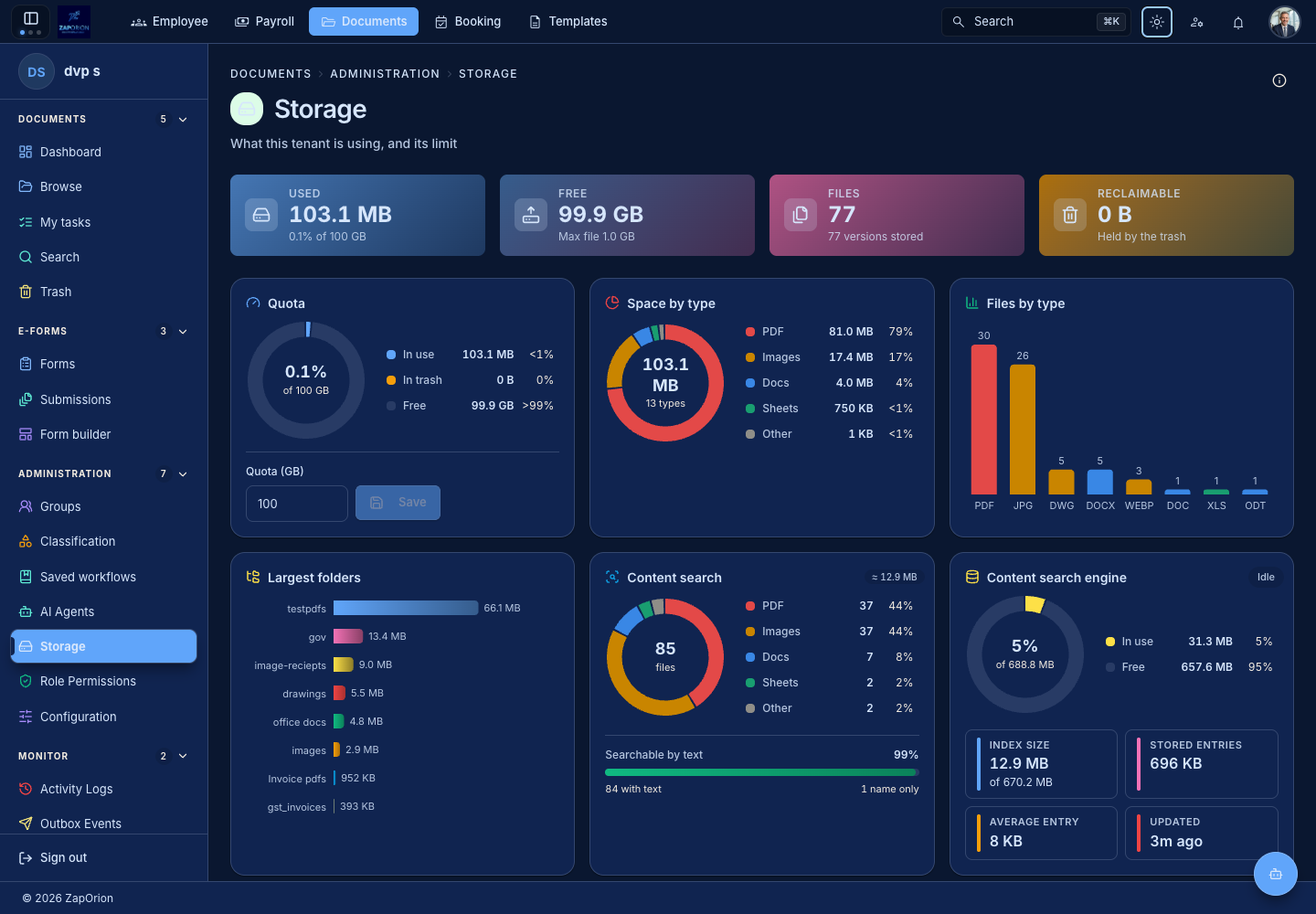Image resolution: width=1316 pixels, height=914 pixels.
Task: Open the chatbot assistant floating button
Action: (x=1276, y=874)
